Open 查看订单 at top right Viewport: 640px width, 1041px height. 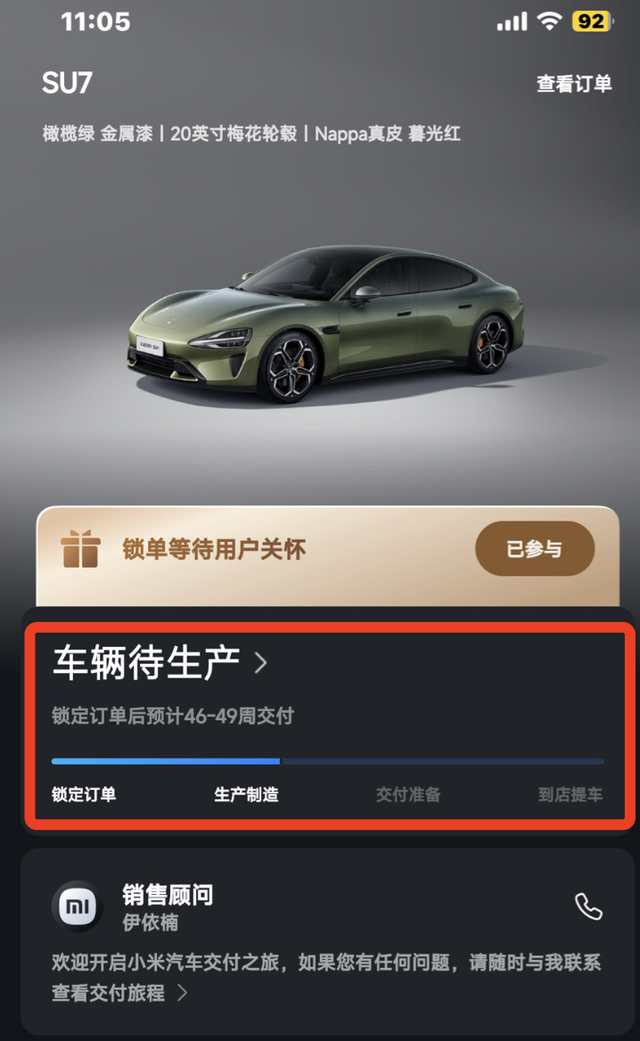574,84
